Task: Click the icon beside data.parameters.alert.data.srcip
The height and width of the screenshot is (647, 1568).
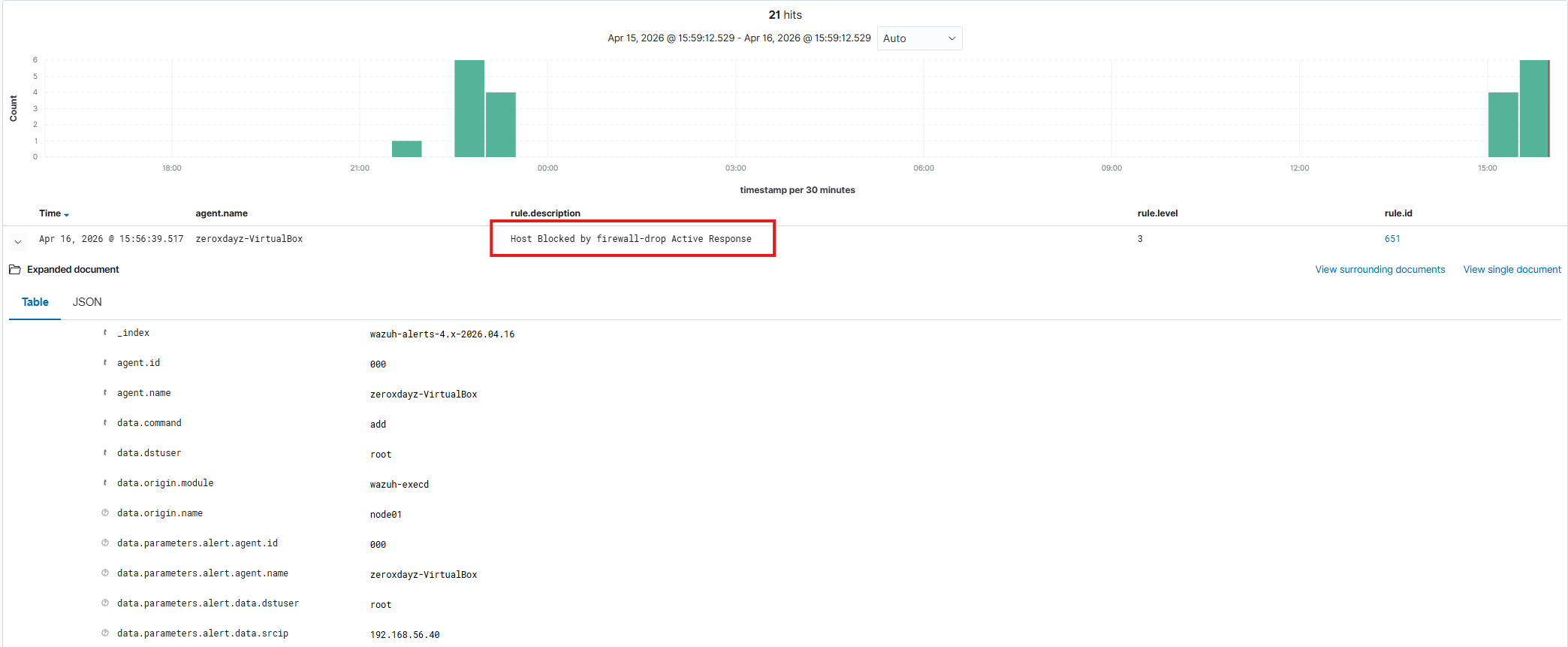Action: [105, 633]
